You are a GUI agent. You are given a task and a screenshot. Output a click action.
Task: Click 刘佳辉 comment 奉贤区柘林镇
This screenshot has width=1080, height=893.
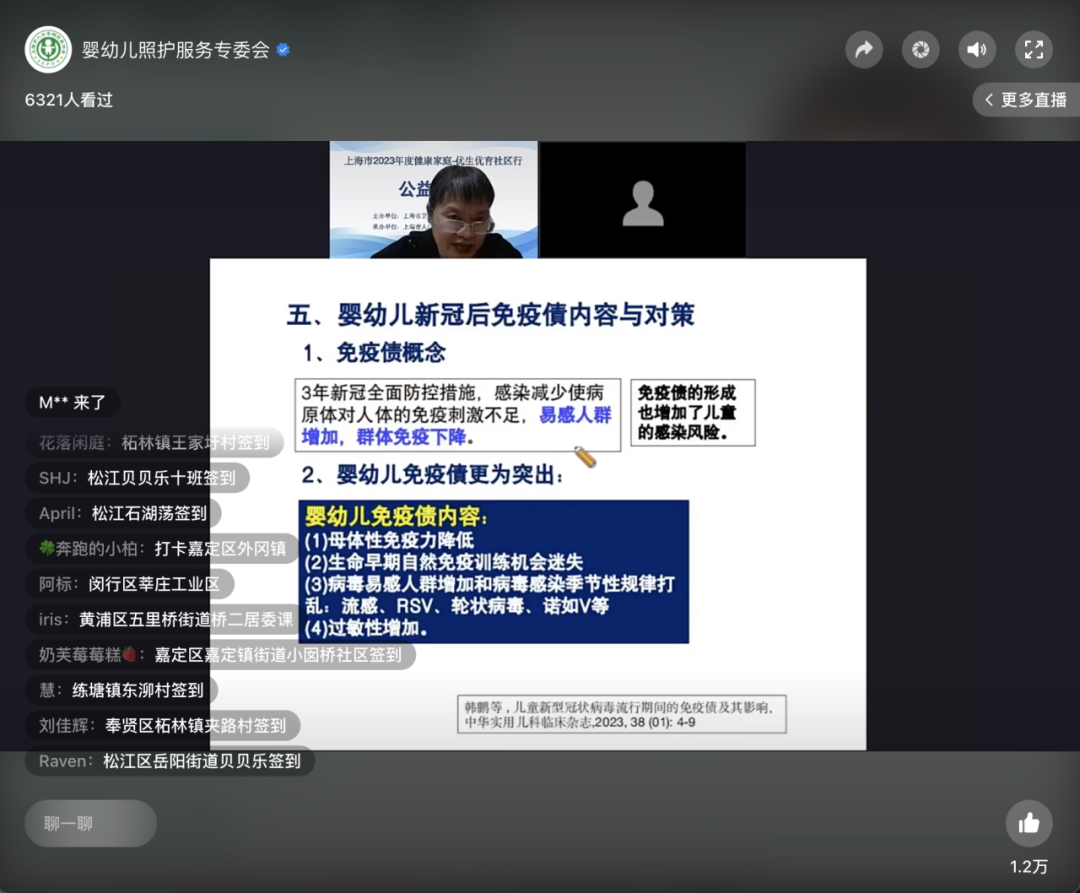click(163, 726)
